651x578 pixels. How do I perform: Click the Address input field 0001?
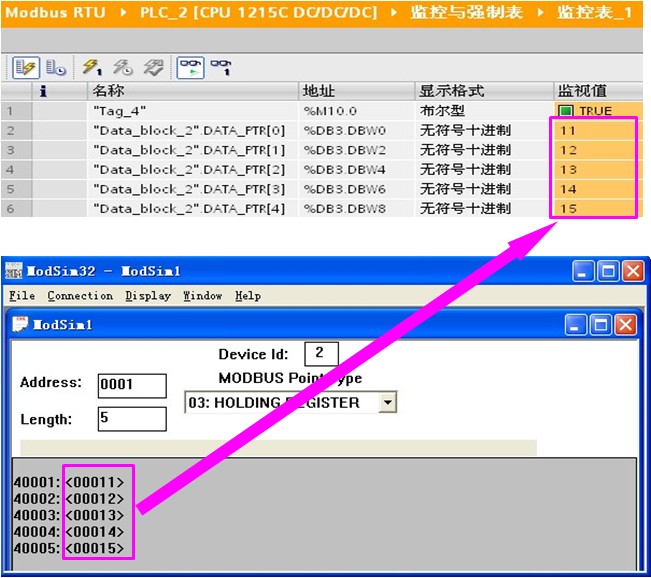[132, 385]
